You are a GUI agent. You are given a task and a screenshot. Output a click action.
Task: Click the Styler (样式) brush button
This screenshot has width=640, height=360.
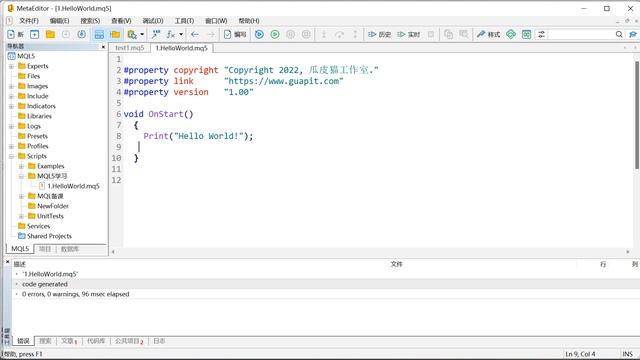[x=488, y=35]
